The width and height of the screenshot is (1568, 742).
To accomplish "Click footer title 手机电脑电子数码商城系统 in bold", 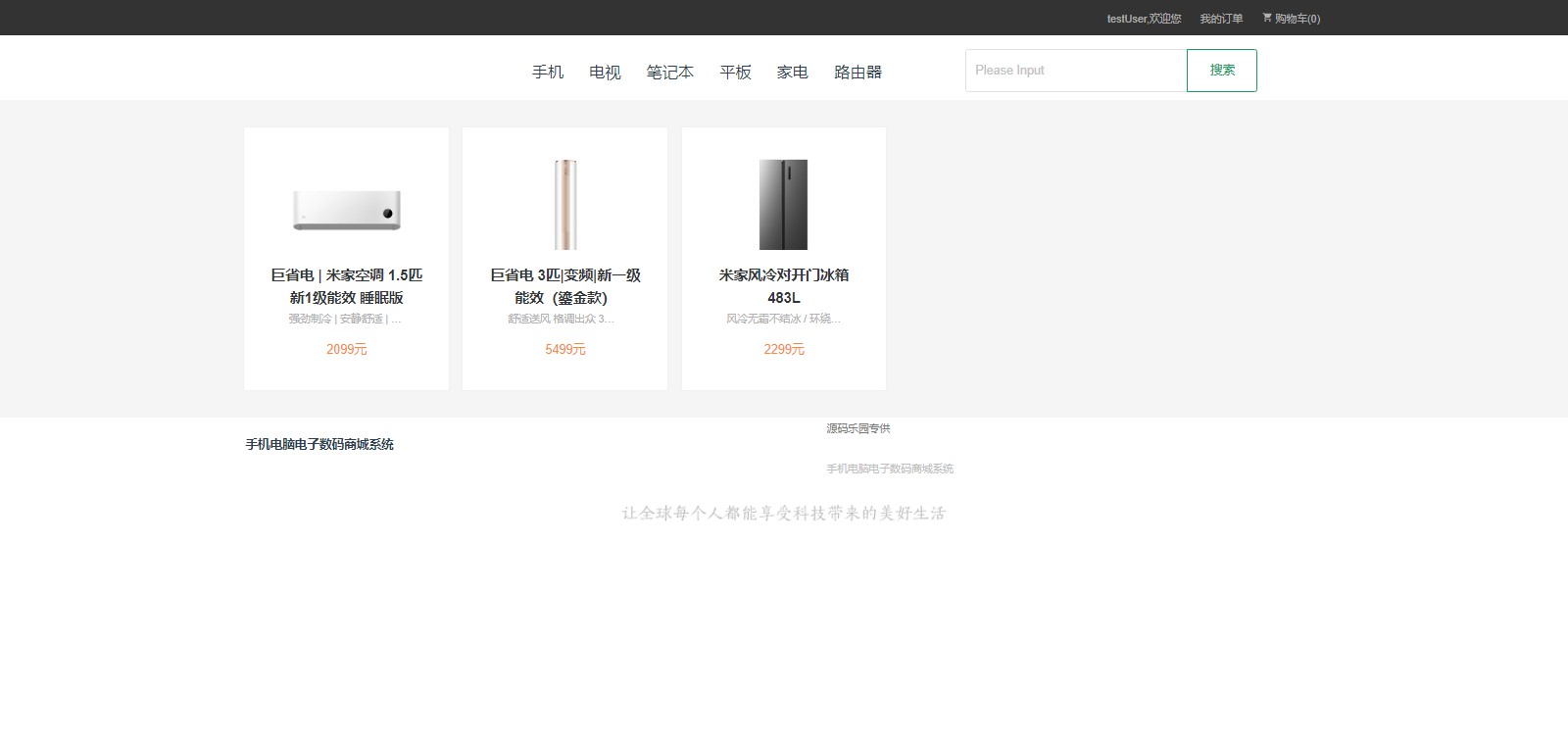I will click(319, 444).
